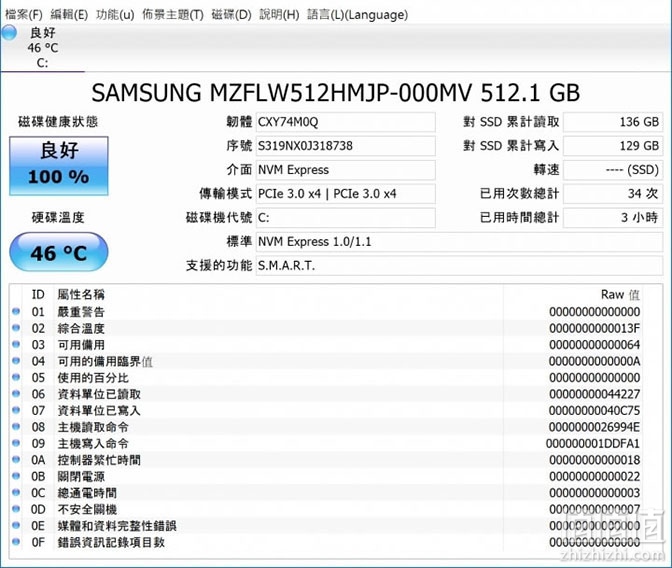
Task: Click the interface field NVM Express
Action: (x=345, y=170)
